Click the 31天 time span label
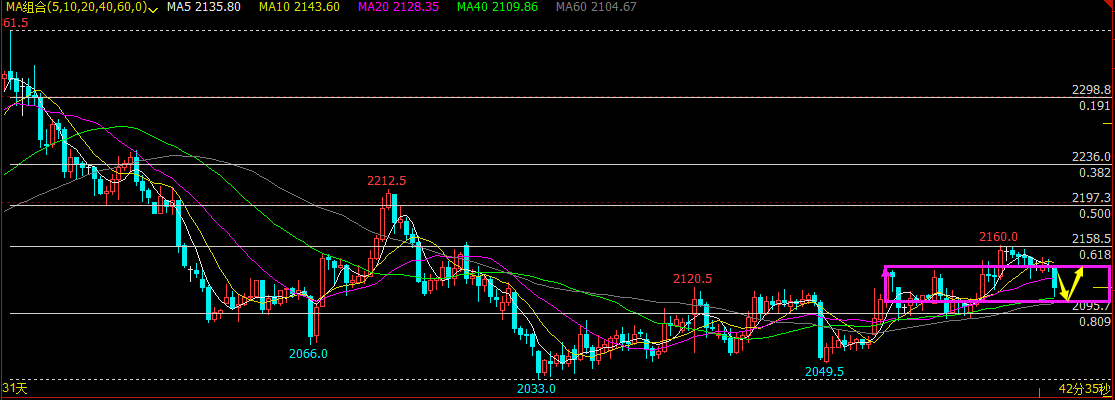 click(14, 388)
